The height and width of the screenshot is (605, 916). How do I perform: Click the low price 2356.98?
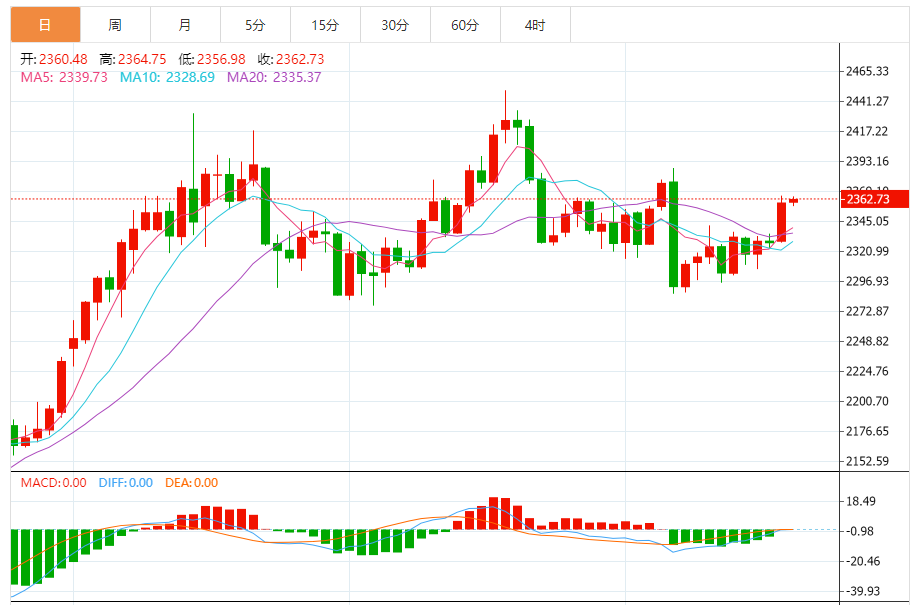[x=221, y=59]
